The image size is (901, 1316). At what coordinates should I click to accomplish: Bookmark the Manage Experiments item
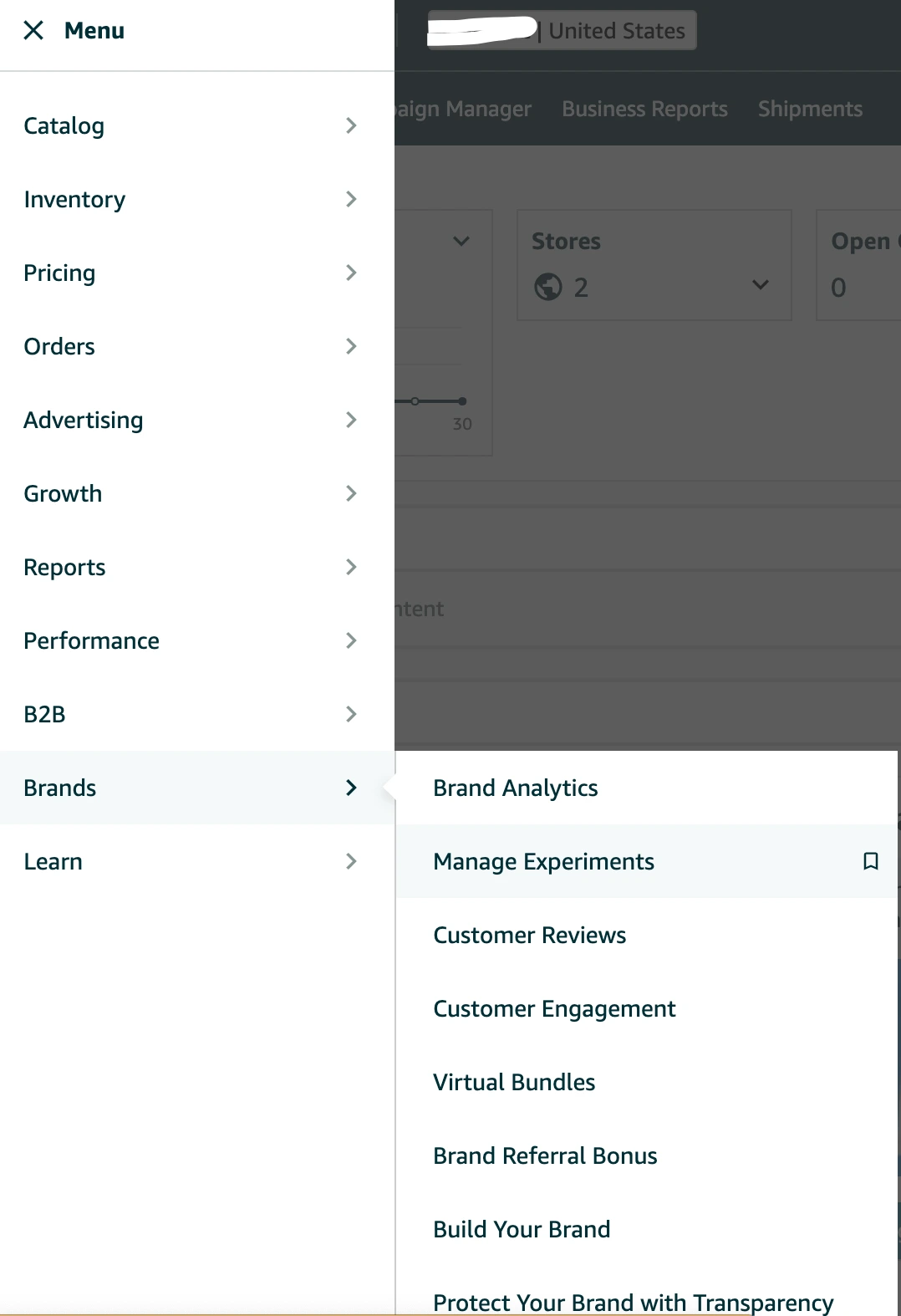click(x=870, y=861)
